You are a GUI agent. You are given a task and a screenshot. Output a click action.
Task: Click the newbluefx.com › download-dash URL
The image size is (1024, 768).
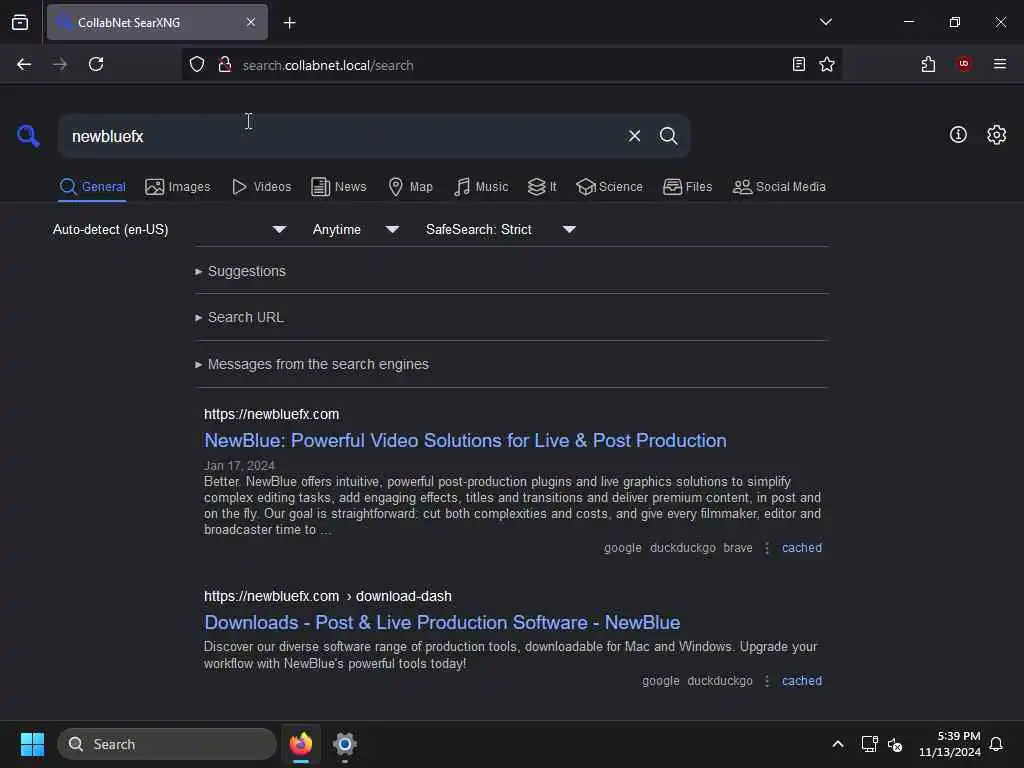point(328,596)
